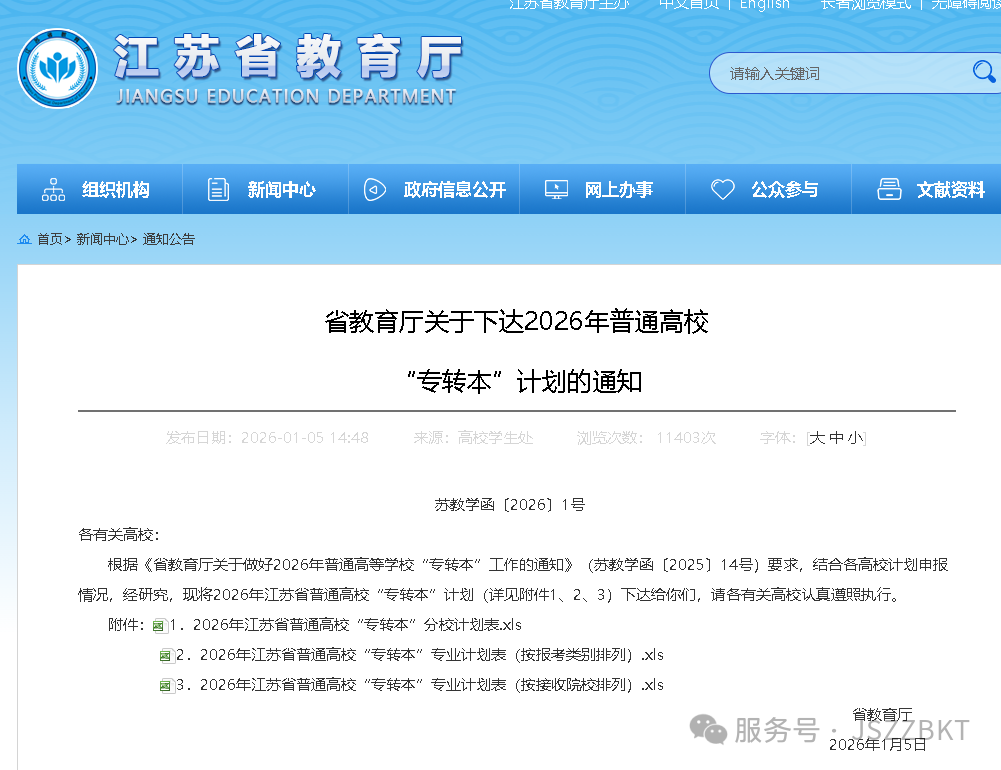Select 中文首页 in the top menu bar
1001x770 pixels.
point(688,5)
